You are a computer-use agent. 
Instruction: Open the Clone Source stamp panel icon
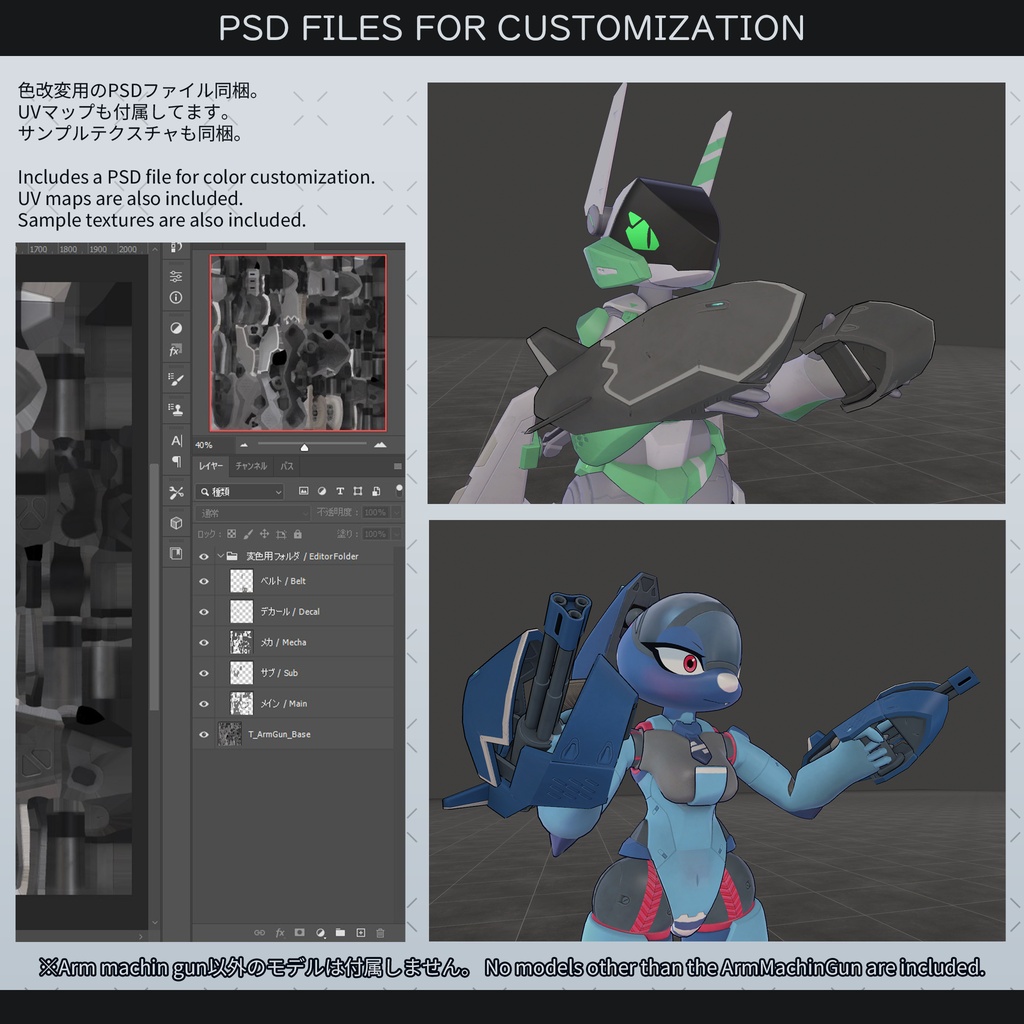(x=176, y=409)
